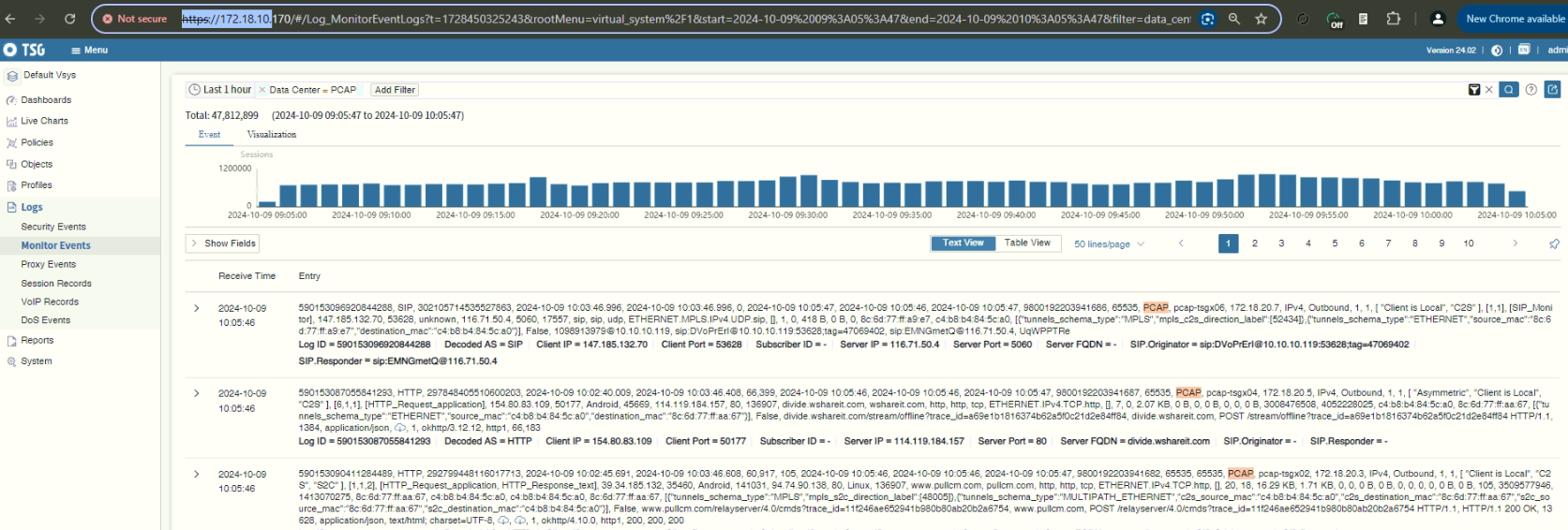The height and width of the screenshot is (530, 1568).
Task: Click the Add Filter button
Action: (x=395, y=90)
